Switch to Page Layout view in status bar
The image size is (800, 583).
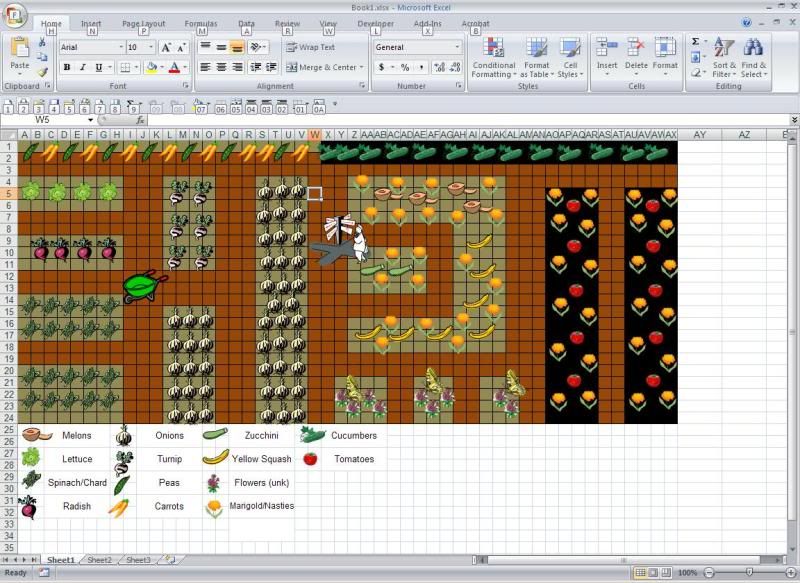[x=653, y=572]
